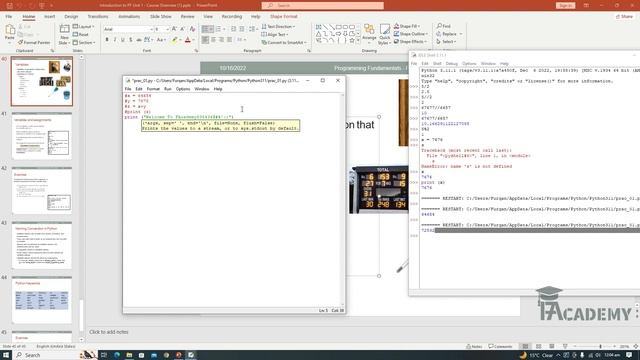The image size is (640, 360).
Task: Switch to Reading View icon
Action: pos(551,346)
